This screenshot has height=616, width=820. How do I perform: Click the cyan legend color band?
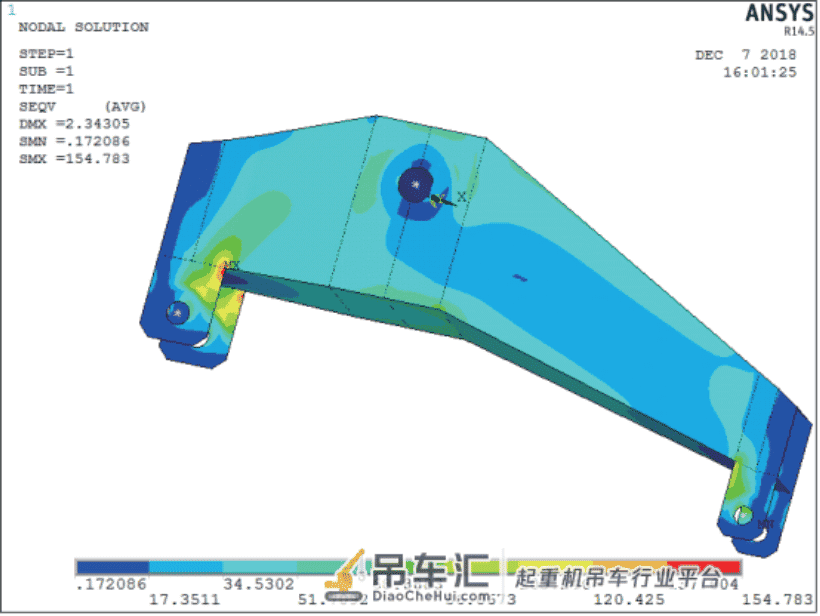260,567
